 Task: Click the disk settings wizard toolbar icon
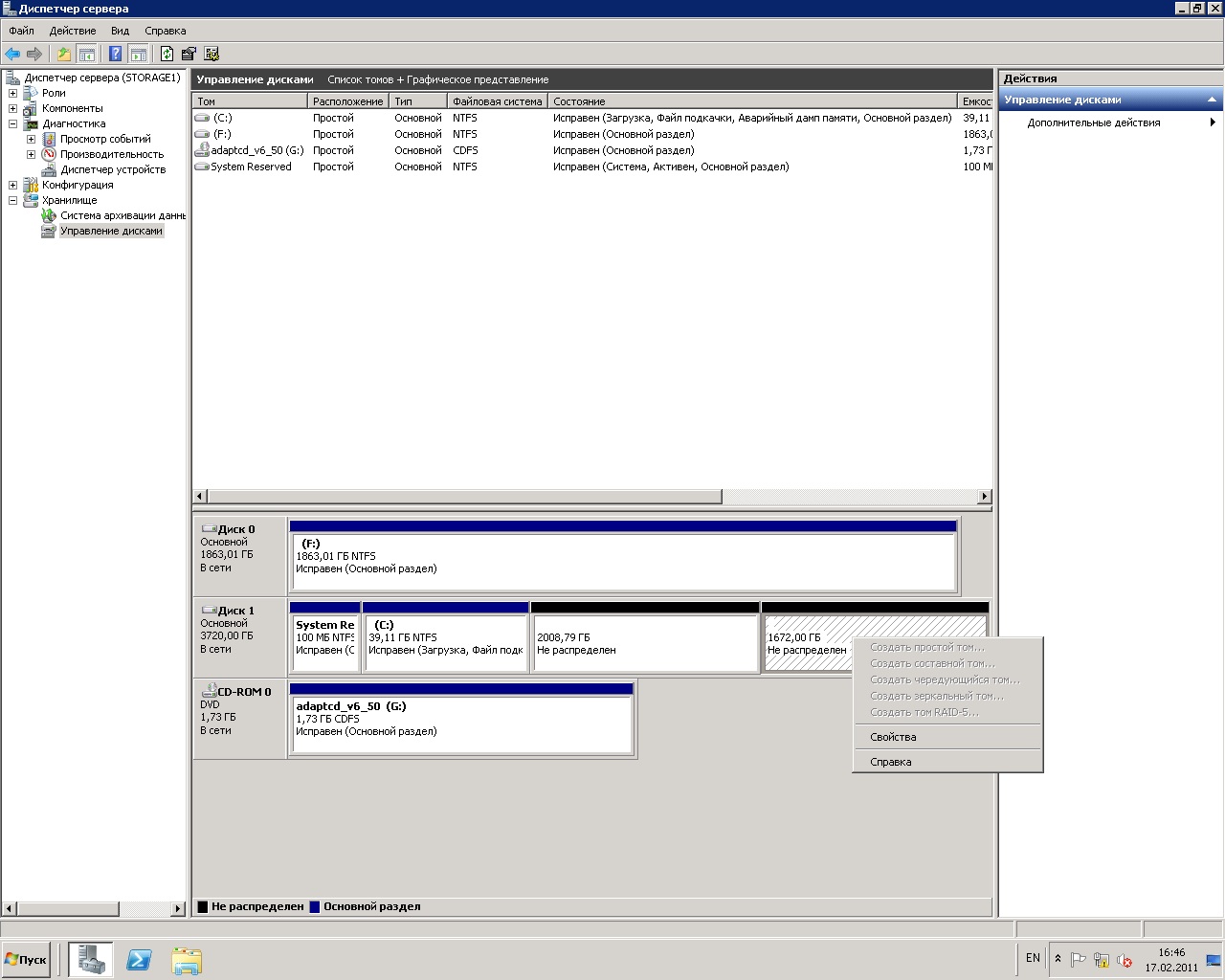click(x=212, y=54)
